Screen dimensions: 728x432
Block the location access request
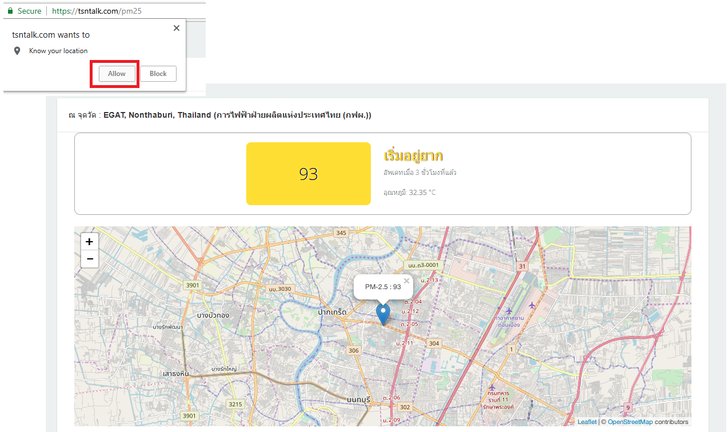pyautogui.click(x=158, y=74)
